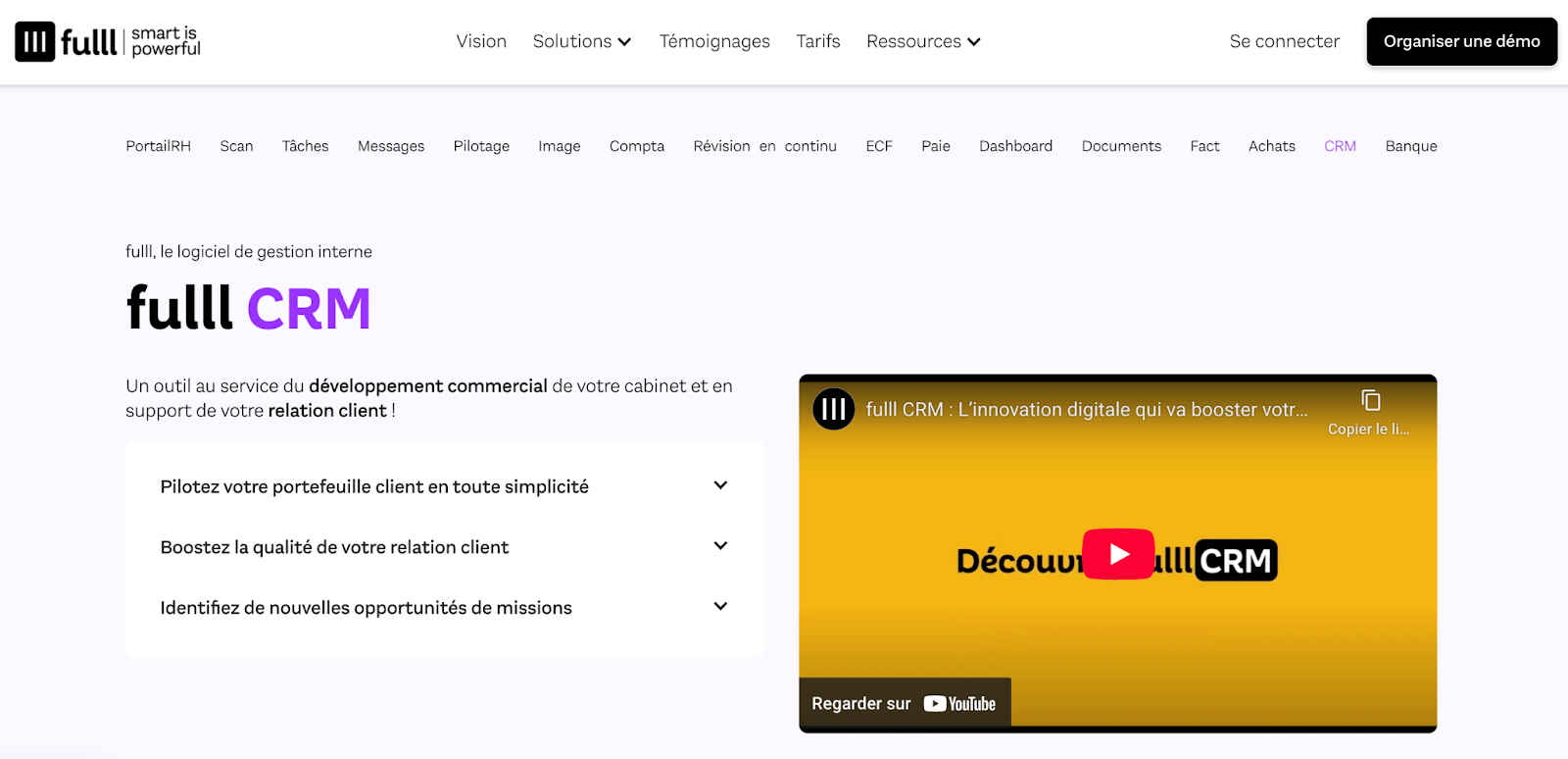Play the fulll CRM YouTube video

coord(1118,554)
